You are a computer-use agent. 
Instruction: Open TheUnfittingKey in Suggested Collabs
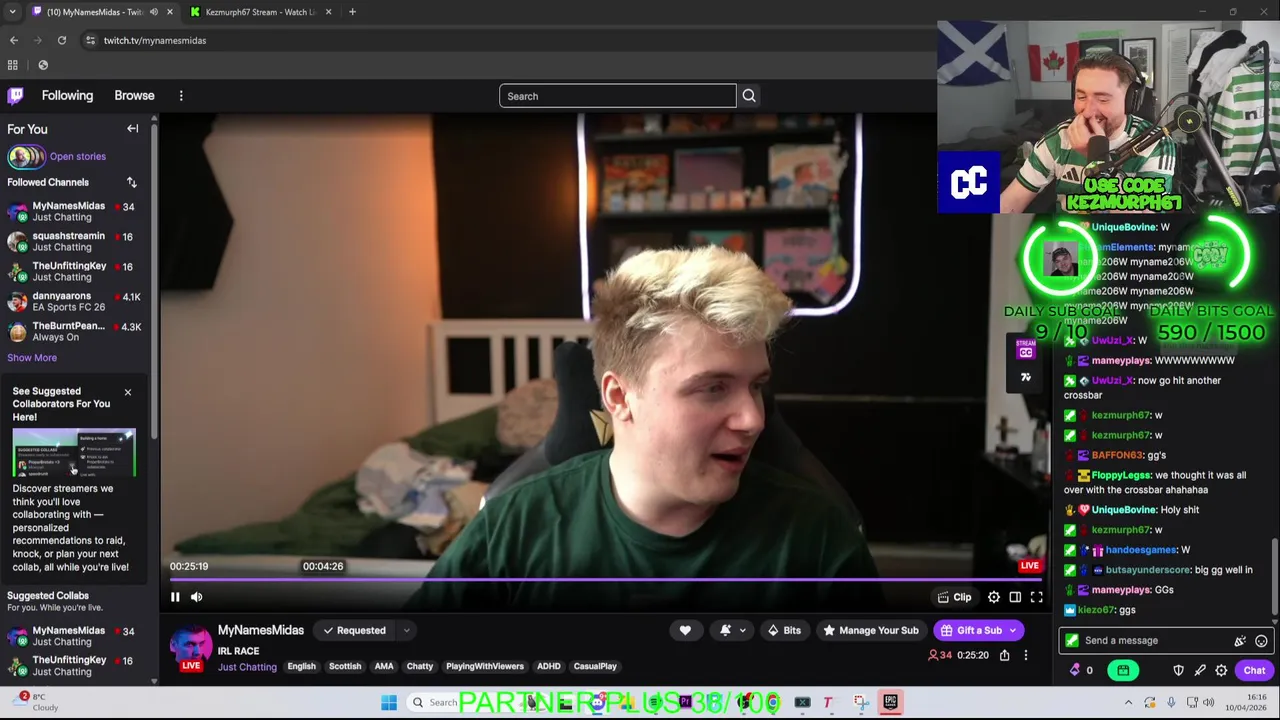coord(72,666)
